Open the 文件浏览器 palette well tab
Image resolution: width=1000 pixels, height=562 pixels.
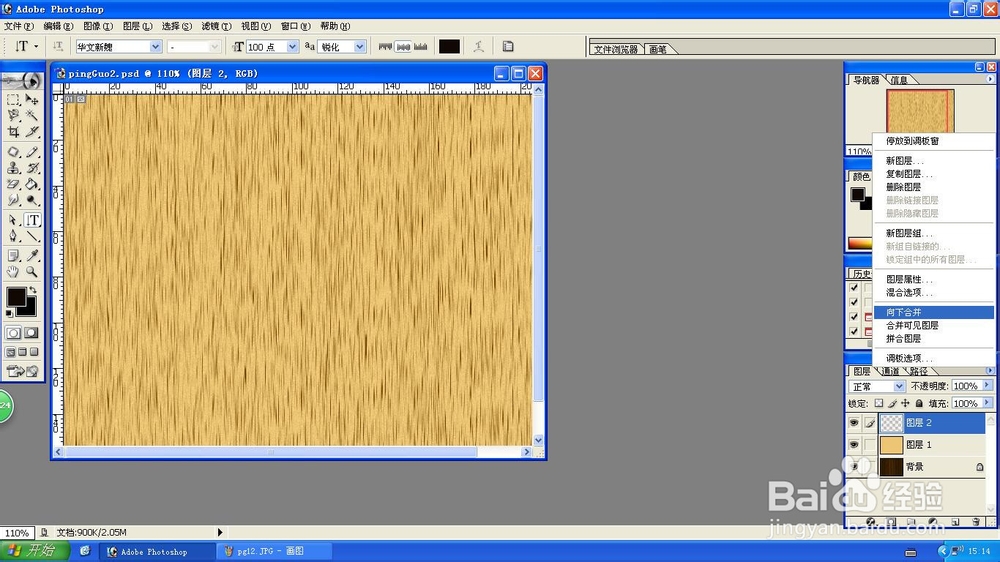615,49
